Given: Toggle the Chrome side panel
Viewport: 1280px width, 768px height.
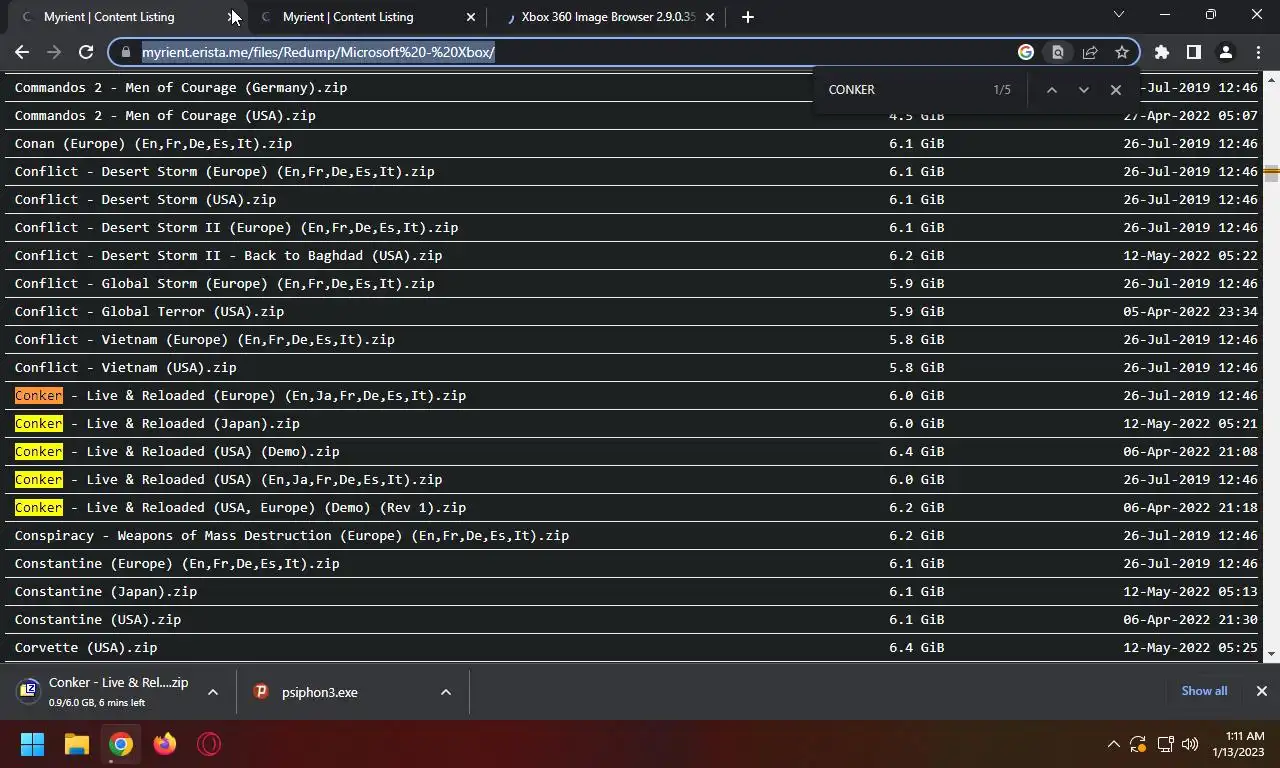Looking at the screenshot, I should [1193, 52].
